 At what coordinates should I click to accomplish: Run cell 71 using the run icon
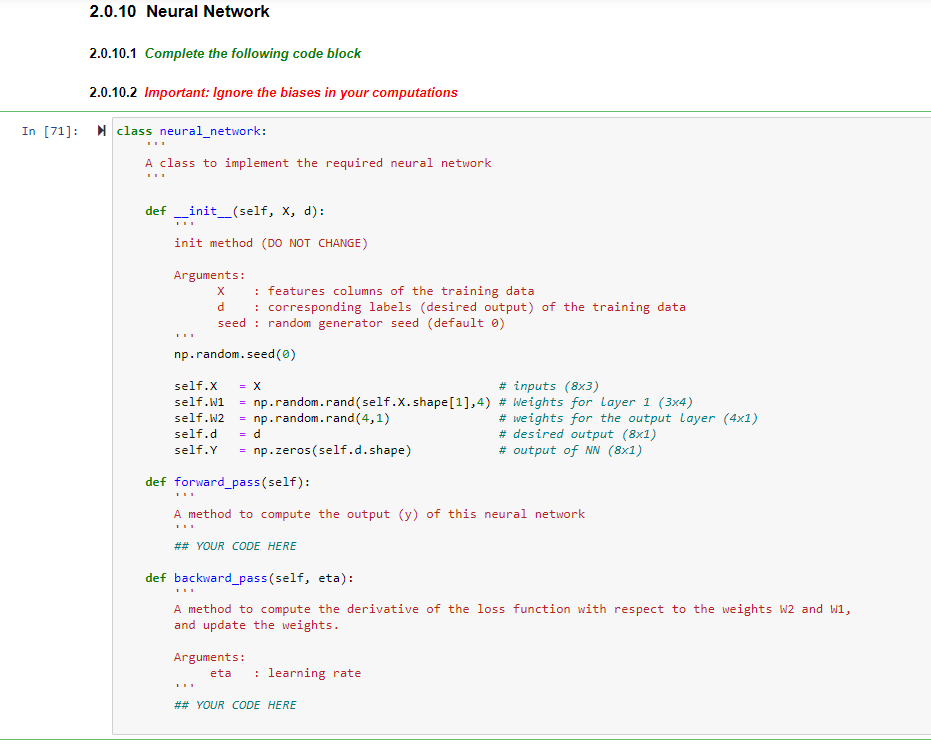[102, 131]
